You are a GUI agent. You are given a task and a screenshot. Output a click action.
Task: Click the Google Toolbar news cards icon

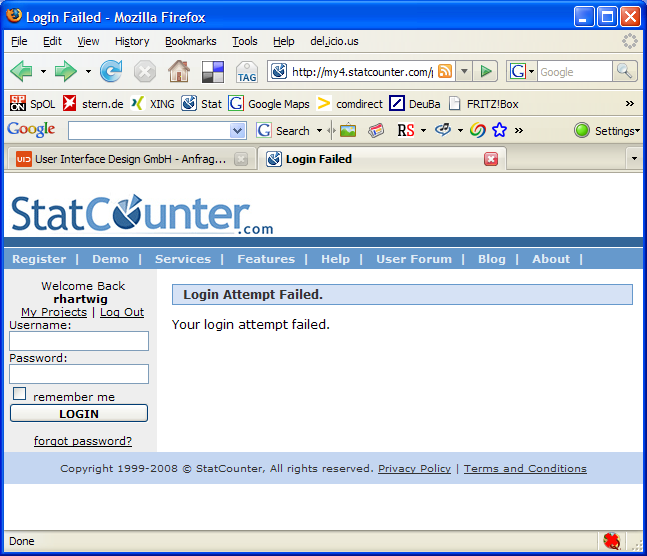376,130
